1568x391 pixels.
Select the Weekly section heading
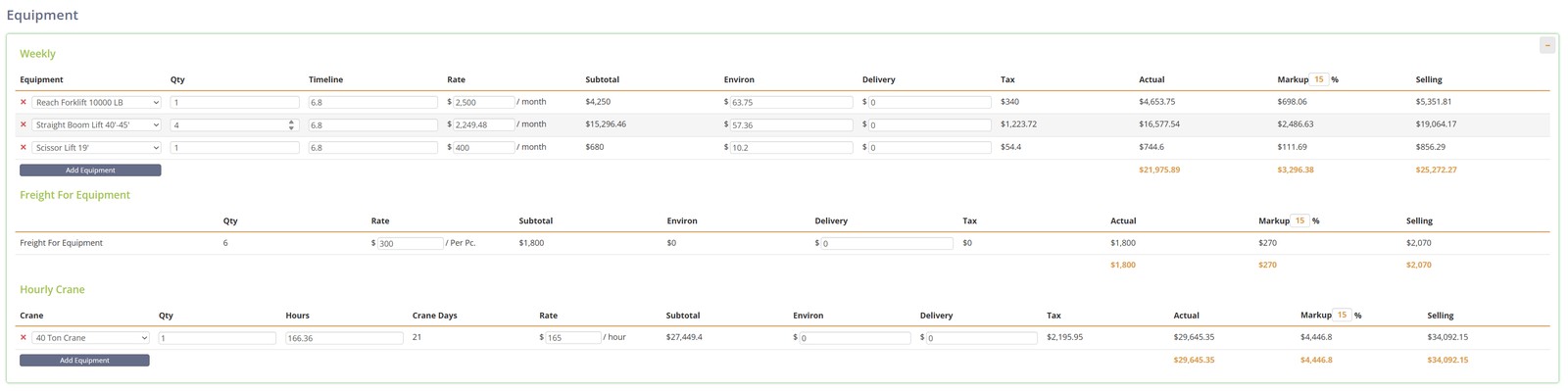coord(37,54)
